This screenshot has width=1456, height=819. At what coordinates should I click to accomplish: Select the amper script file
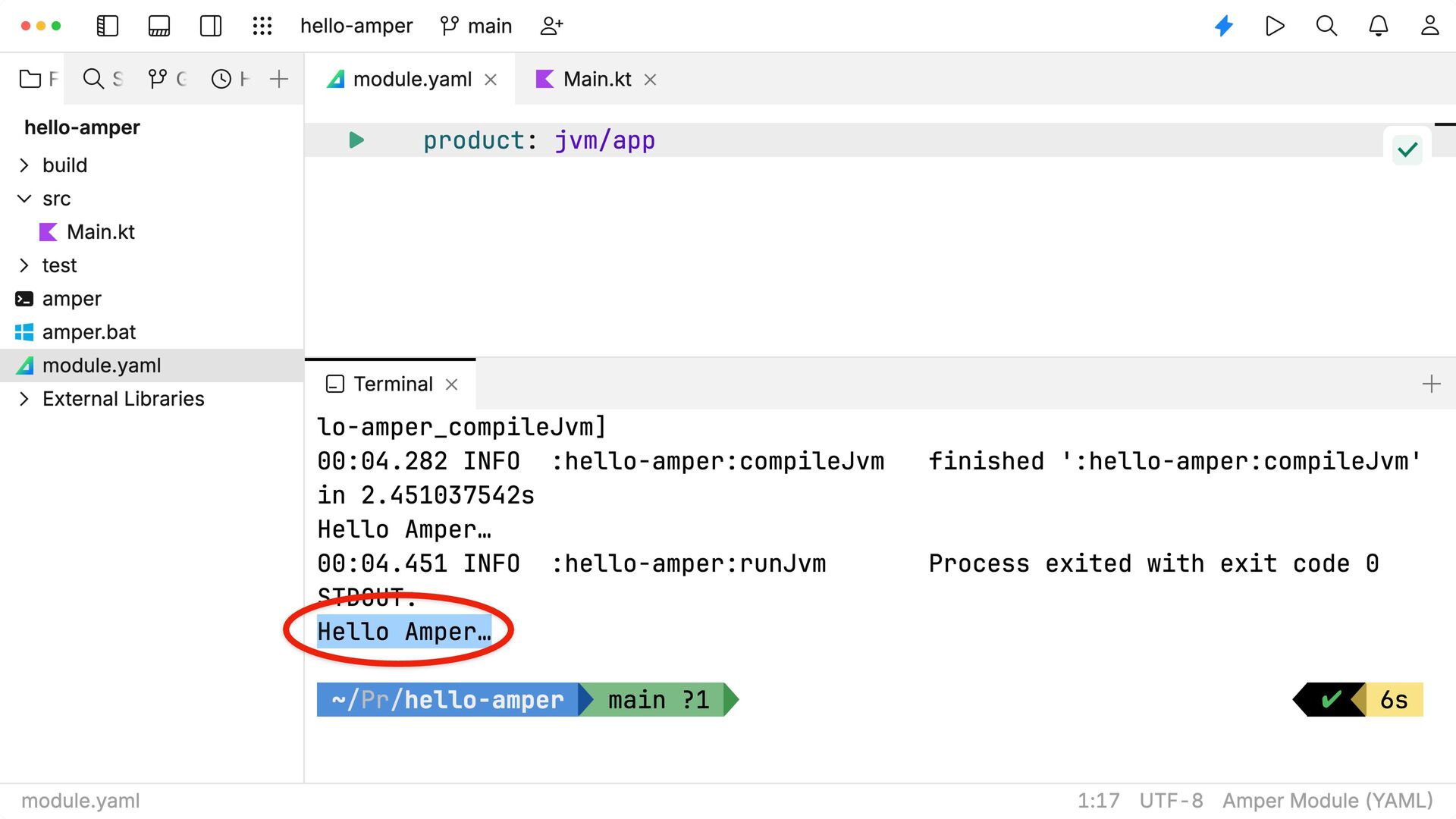72,299
